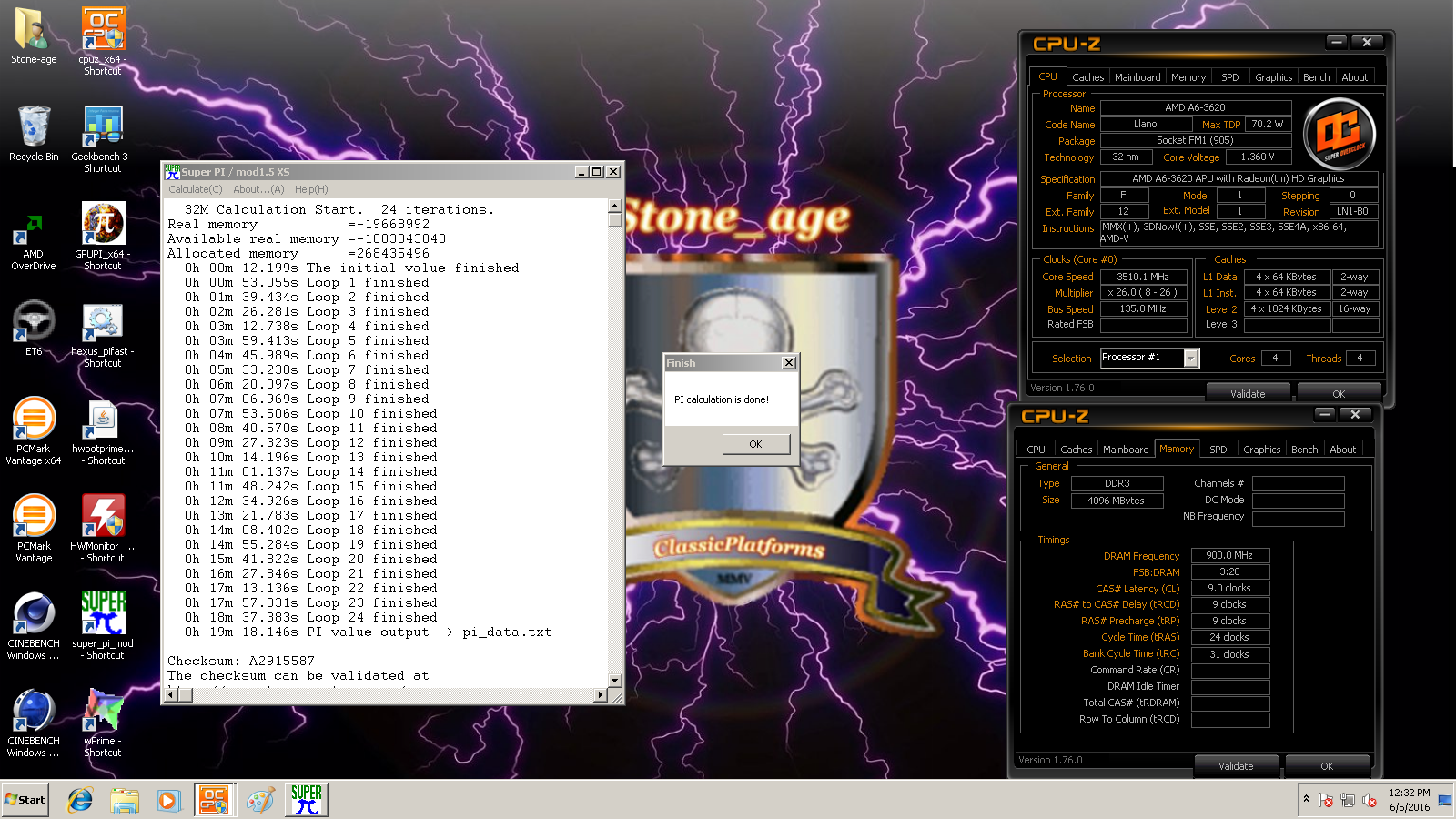
Task: Open the Help(H) menu in Super PI
Action: point(311,189)
